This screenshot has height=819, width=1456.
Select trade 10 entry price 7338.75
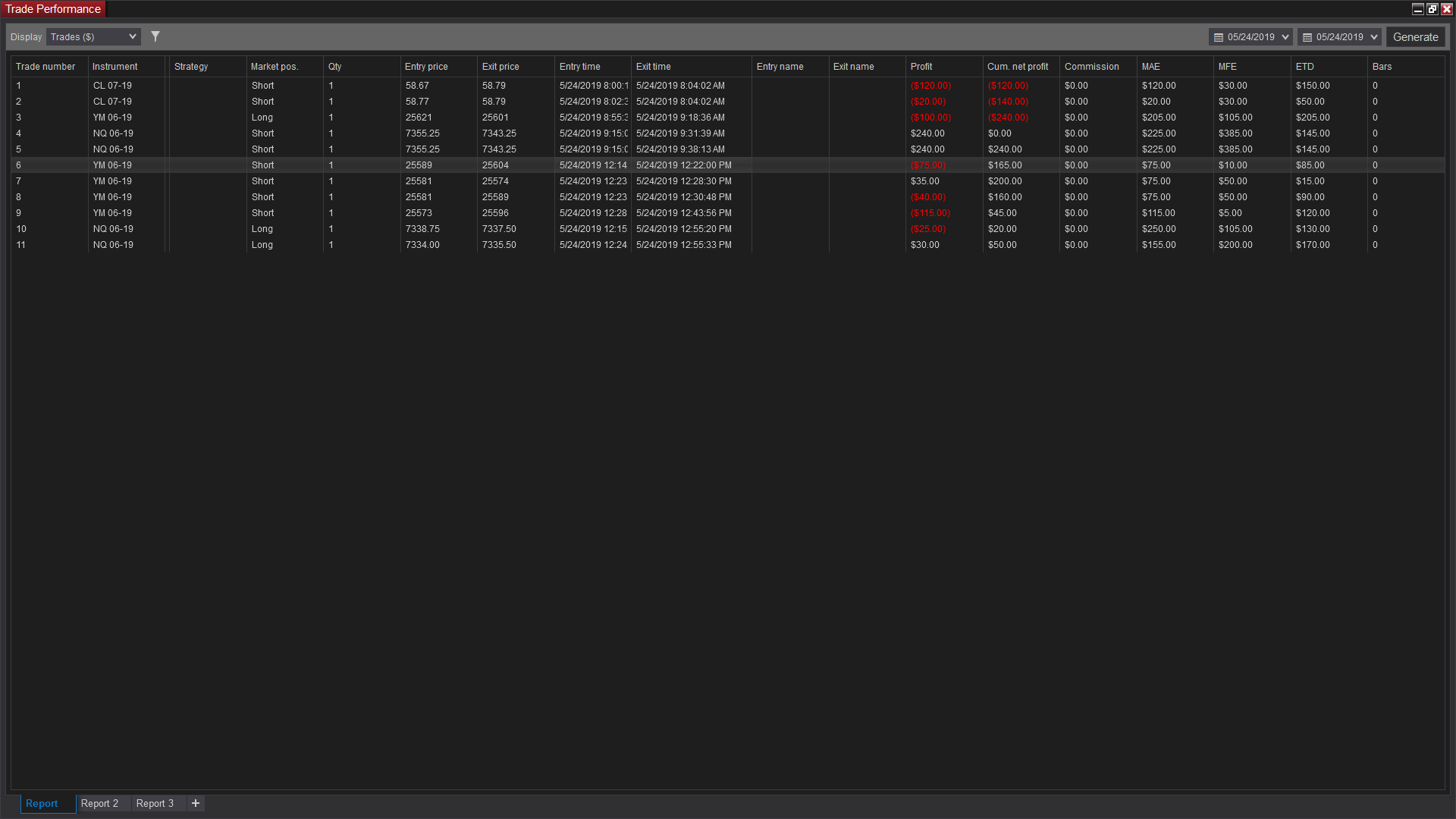point(422,229)
